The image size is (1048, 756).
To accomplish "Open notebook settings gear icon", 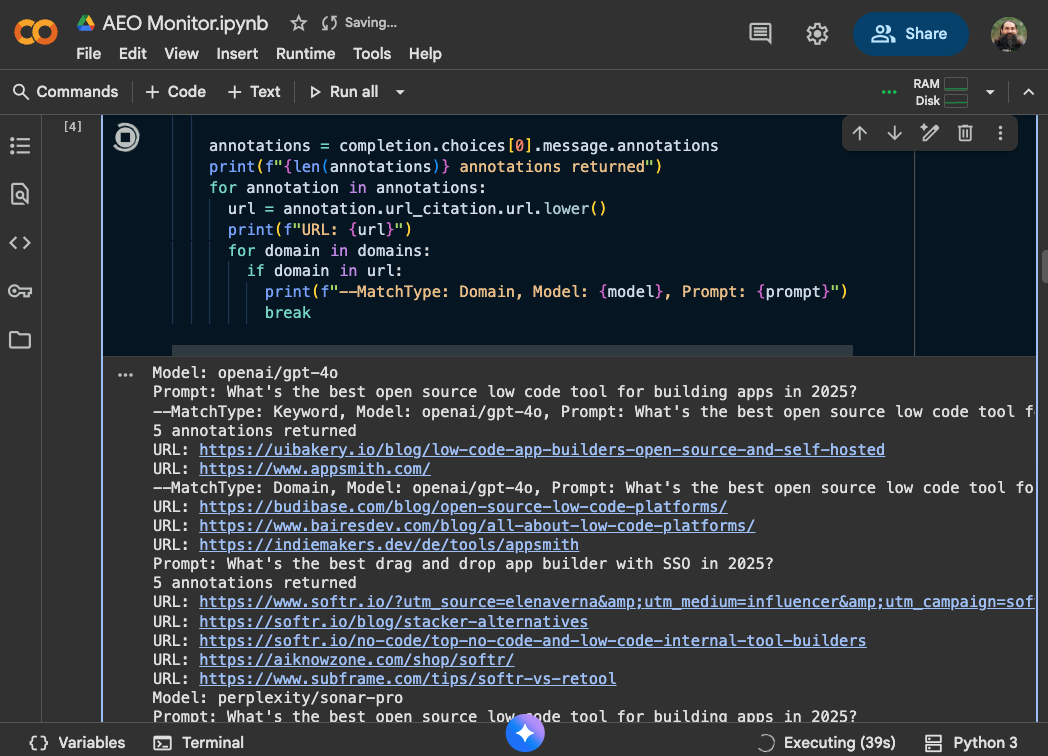I will pyautogui.click(x=817, y=33).
